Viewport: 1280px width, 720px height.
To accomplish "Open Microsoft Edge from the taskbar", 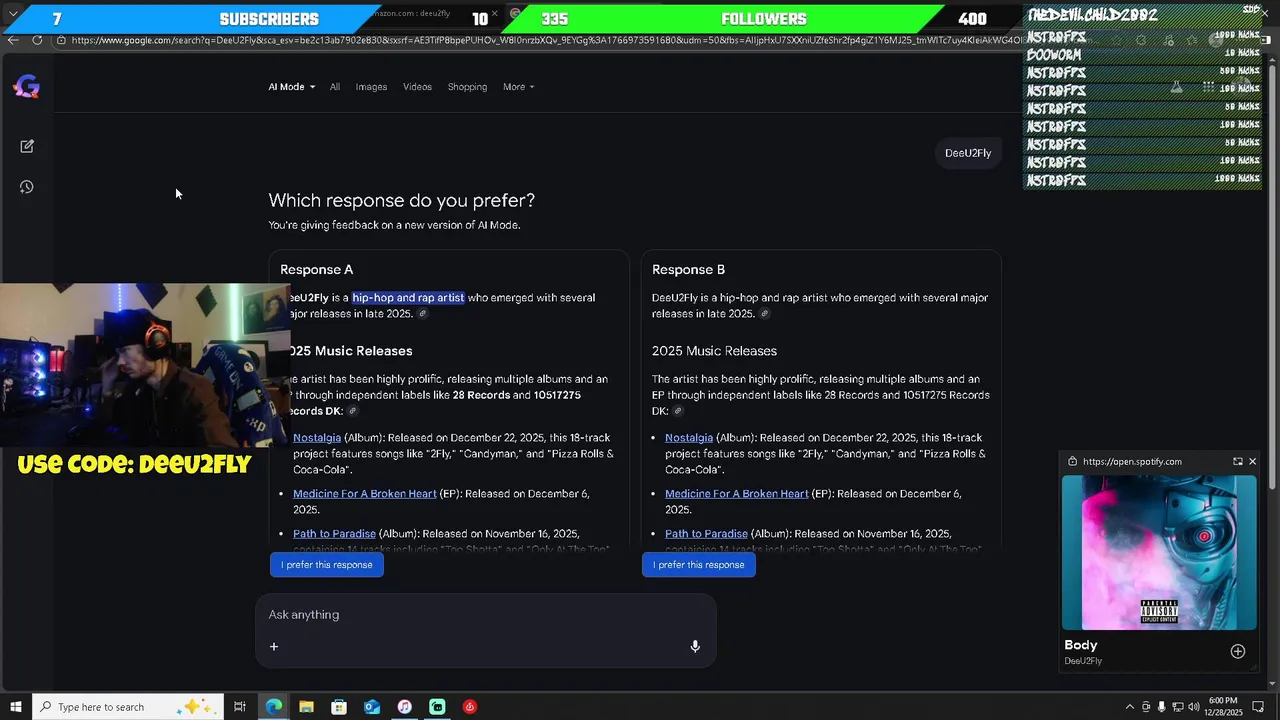I will pyautogui.click(x=274, y=707).
